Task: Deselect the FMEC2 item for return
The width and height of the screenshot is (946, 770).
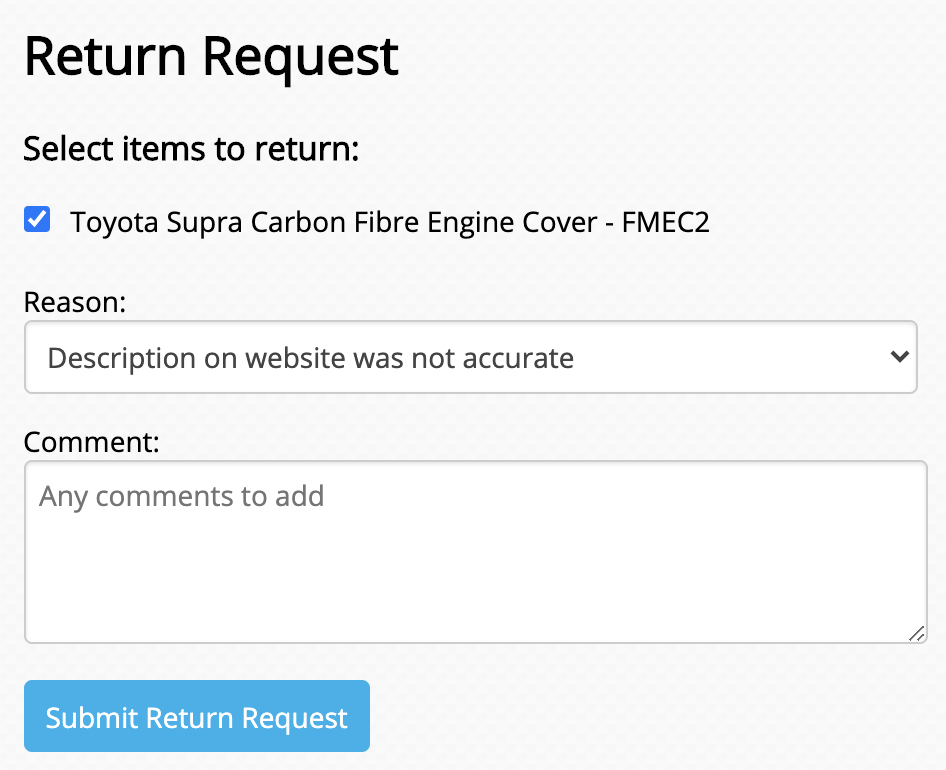Action: (x=37, y=220)
